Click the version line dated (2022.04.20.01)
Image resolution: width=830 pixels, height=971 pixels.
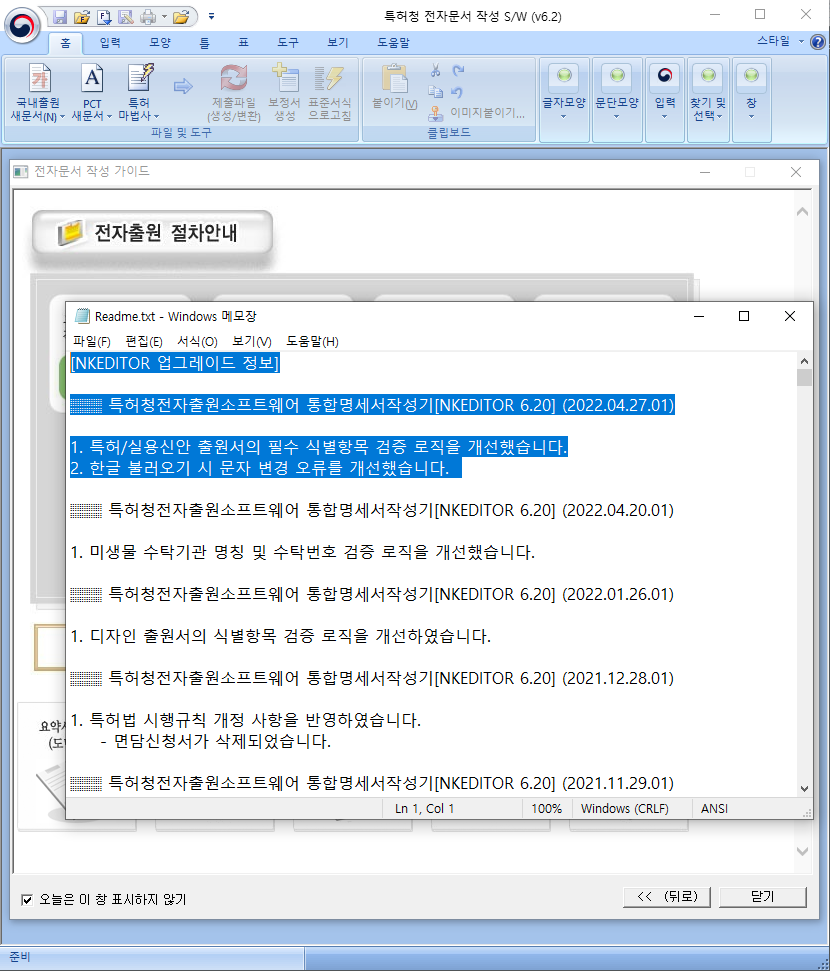click(372, 510)
